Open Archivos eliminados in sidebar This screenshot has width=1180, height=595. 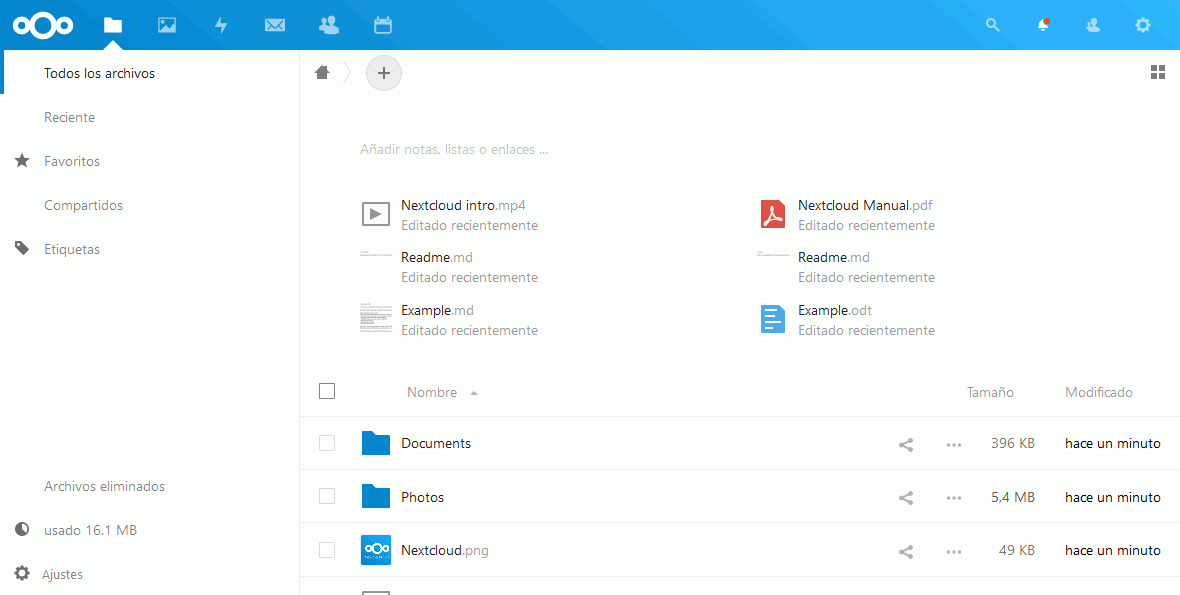104,486
